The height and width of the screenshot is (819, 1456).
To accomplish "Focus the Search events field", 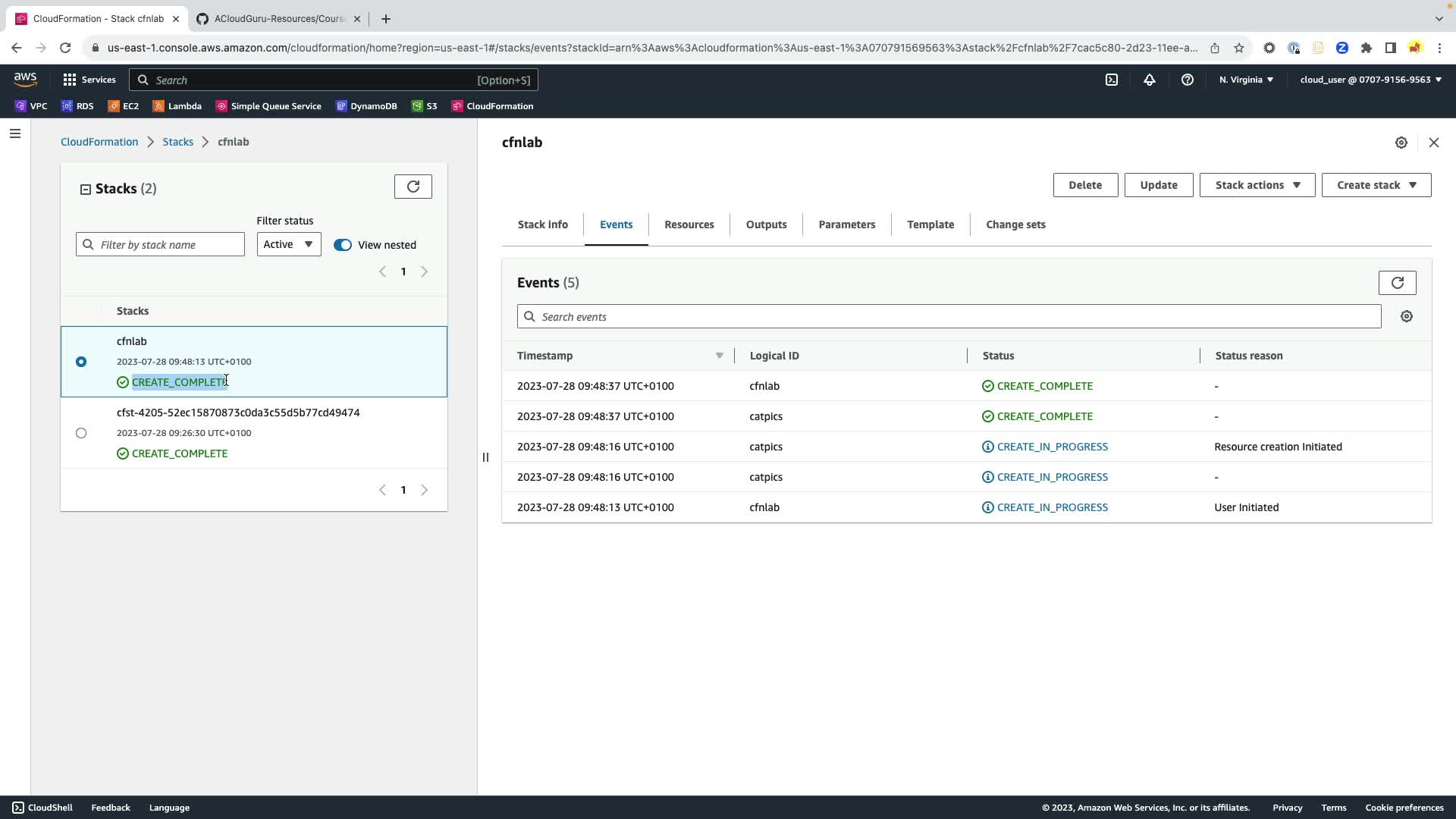I will click(948, 316).
